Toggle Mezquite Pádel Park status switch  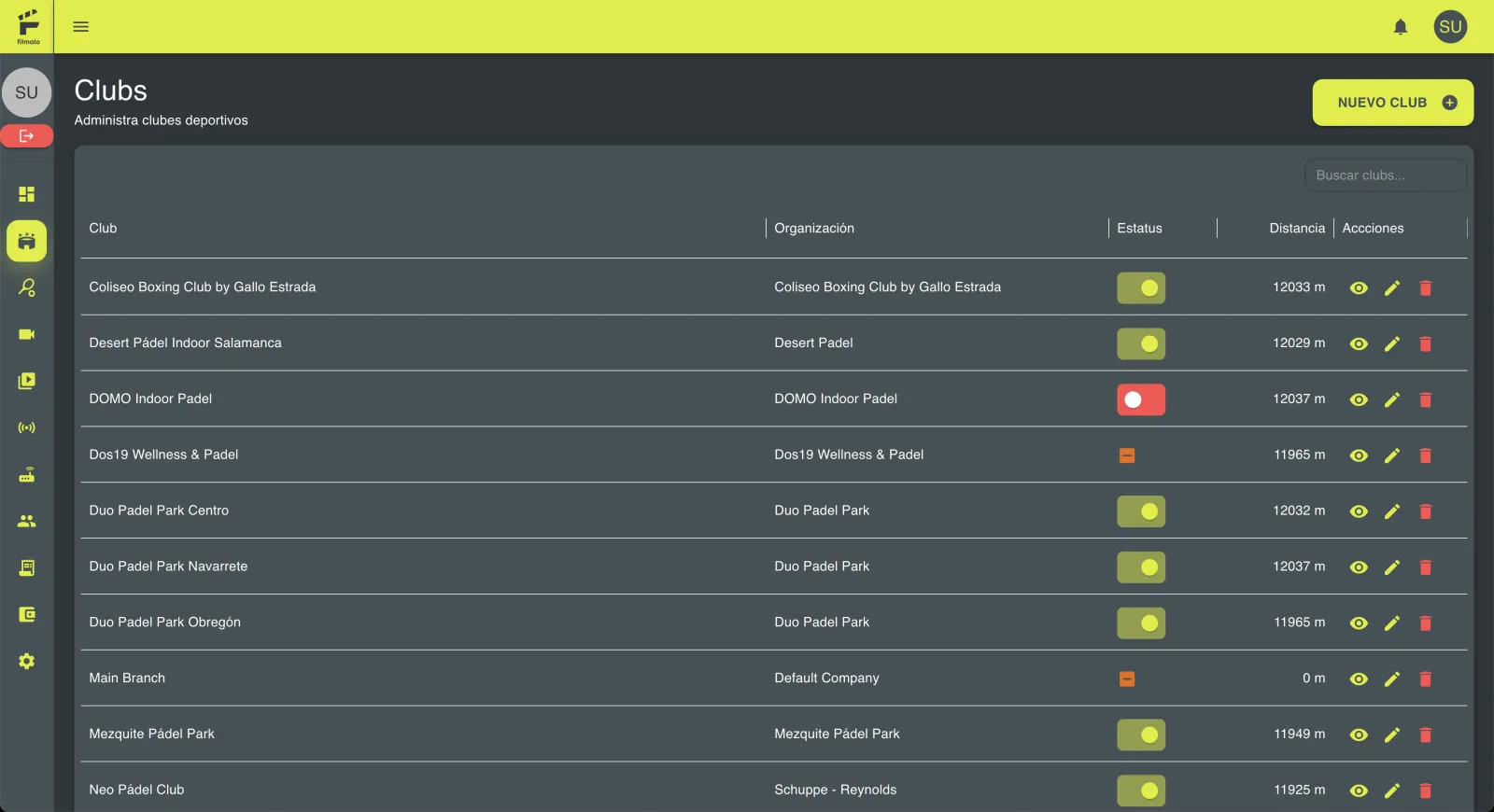[x=1141, y=735]
